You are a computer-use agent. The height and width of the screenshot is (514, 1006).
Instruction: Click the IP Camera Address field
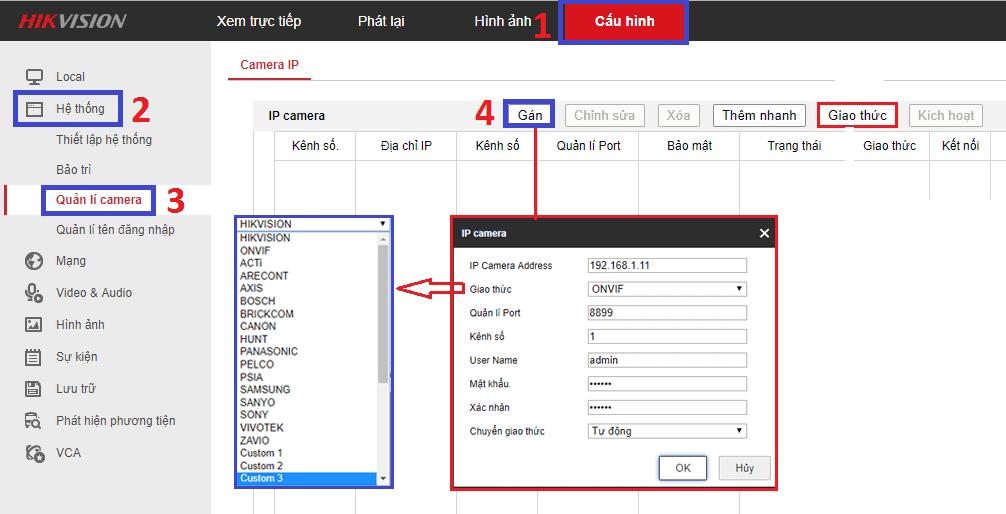[667, 266]
